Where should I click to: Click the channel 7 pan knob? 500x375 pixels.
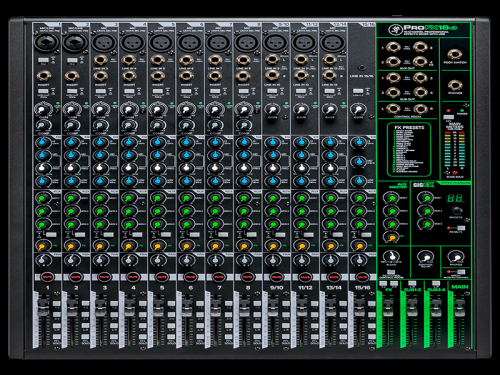click(215, 259)
